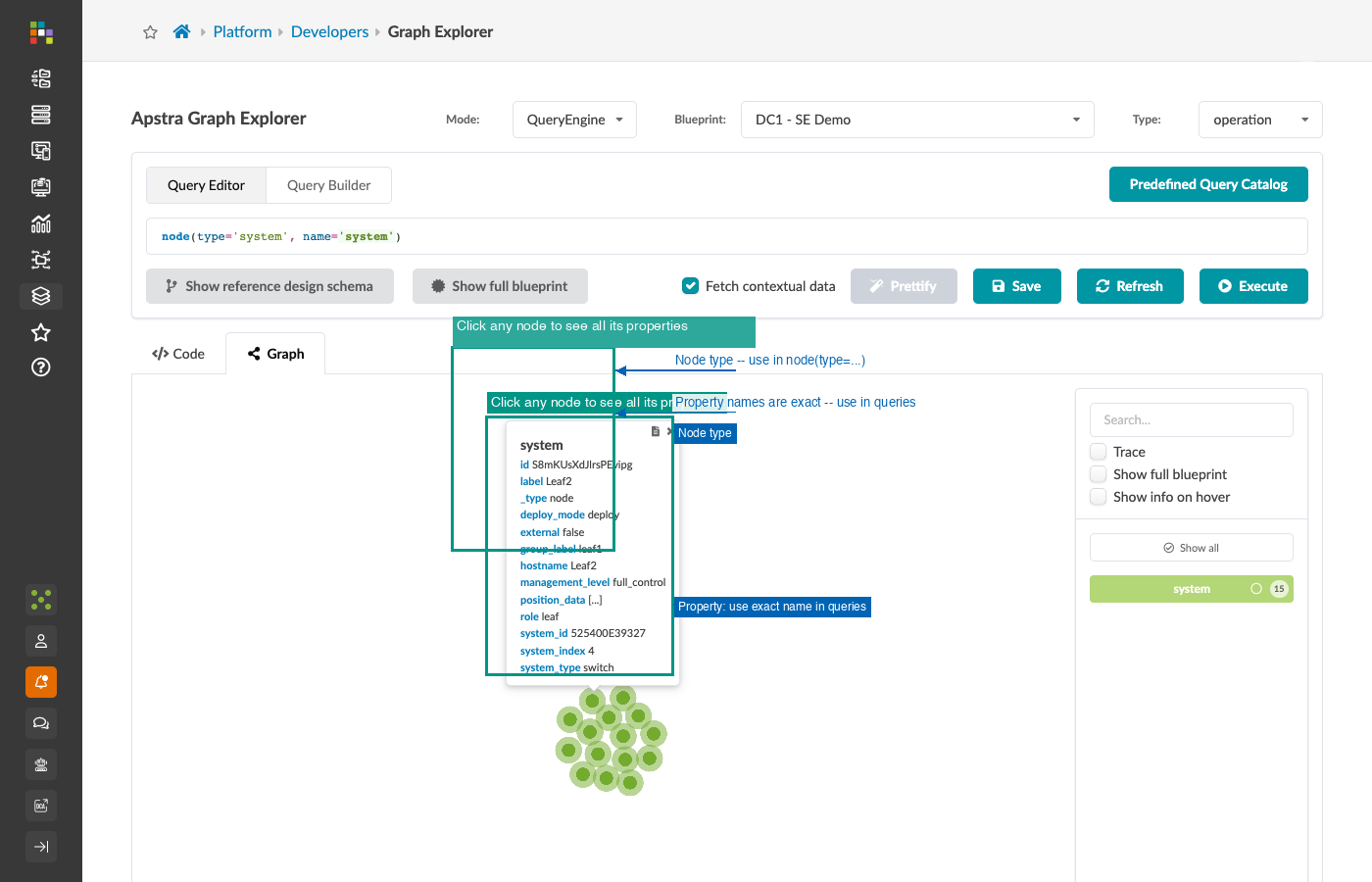Click Show reference design schema button

coord(269,286)
